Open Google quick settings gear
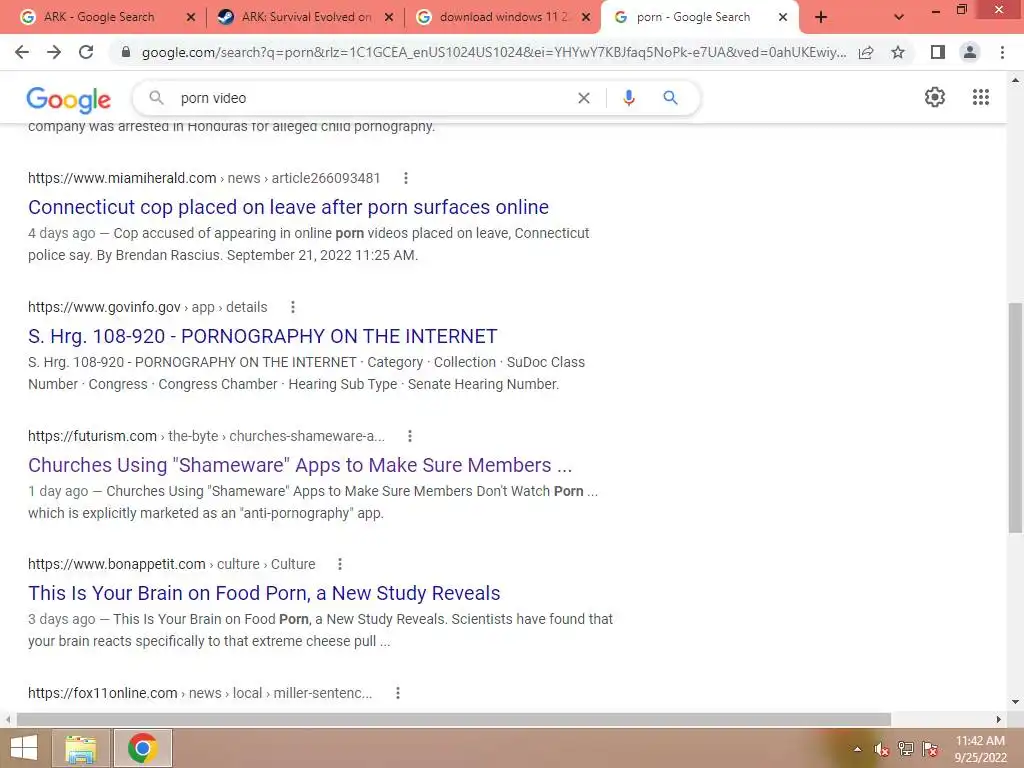 pos(935,97)
